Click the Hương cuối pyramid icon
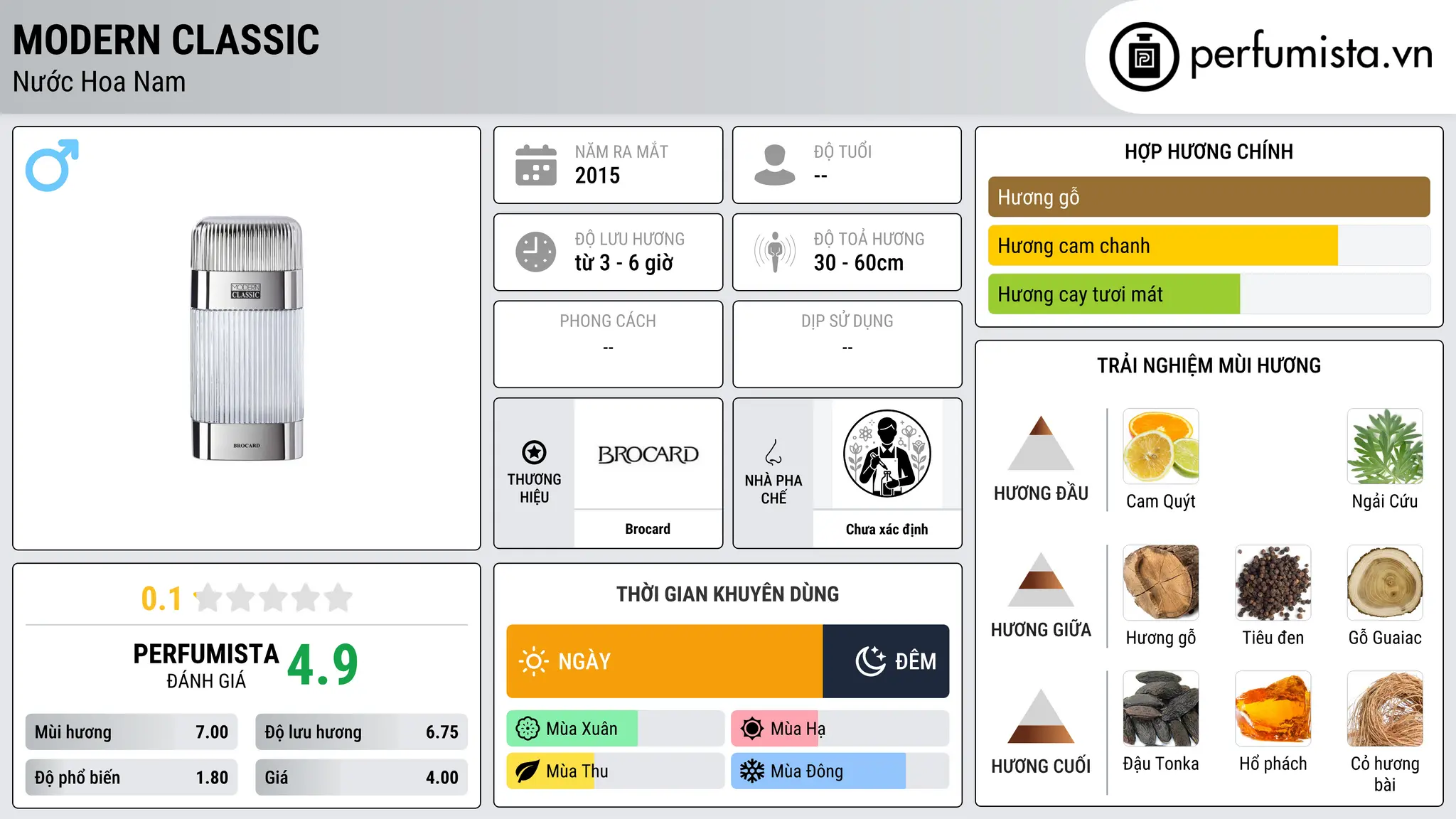 pyautogui.click(x=1041, y=716)
